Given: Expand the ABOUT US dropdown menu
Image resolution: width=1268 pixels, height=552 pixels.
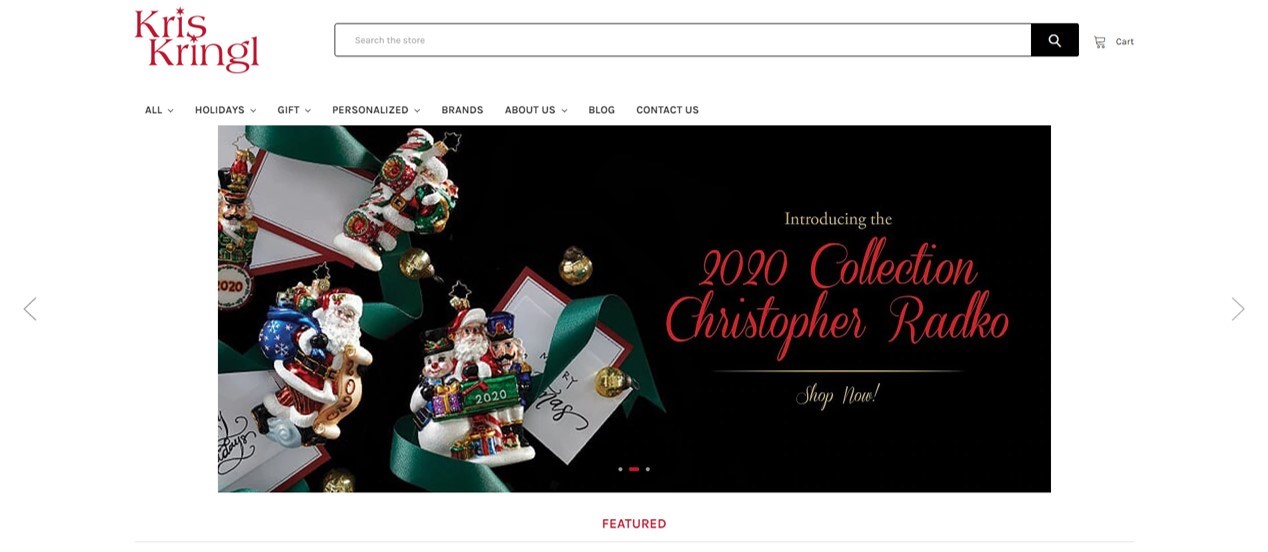Looking at the screenshot, I should 536,110.
